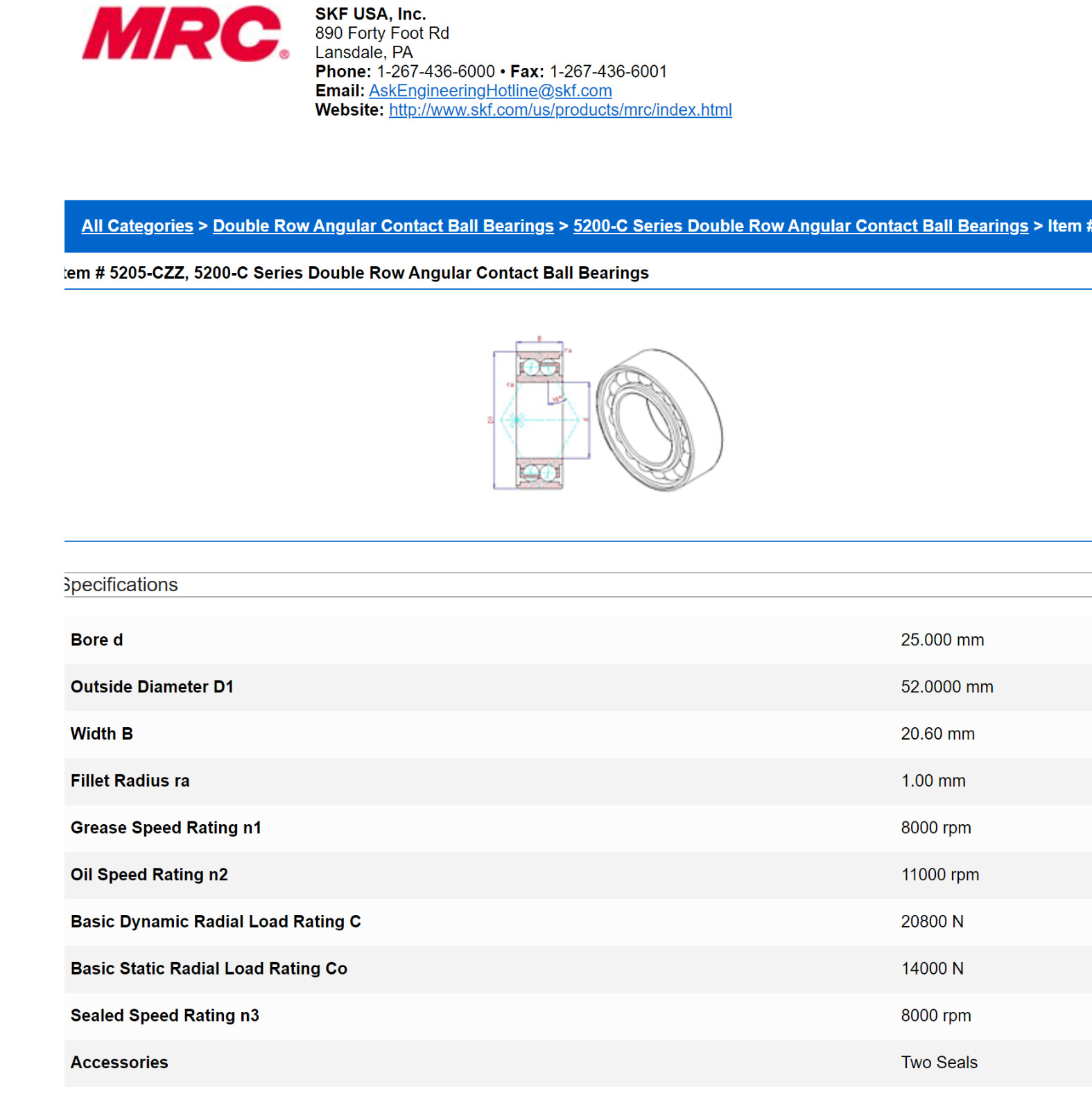This screenshot has height=1109, width=1092.
Task: Select the 20.60 mm width value
Action: tap(937, 734)
